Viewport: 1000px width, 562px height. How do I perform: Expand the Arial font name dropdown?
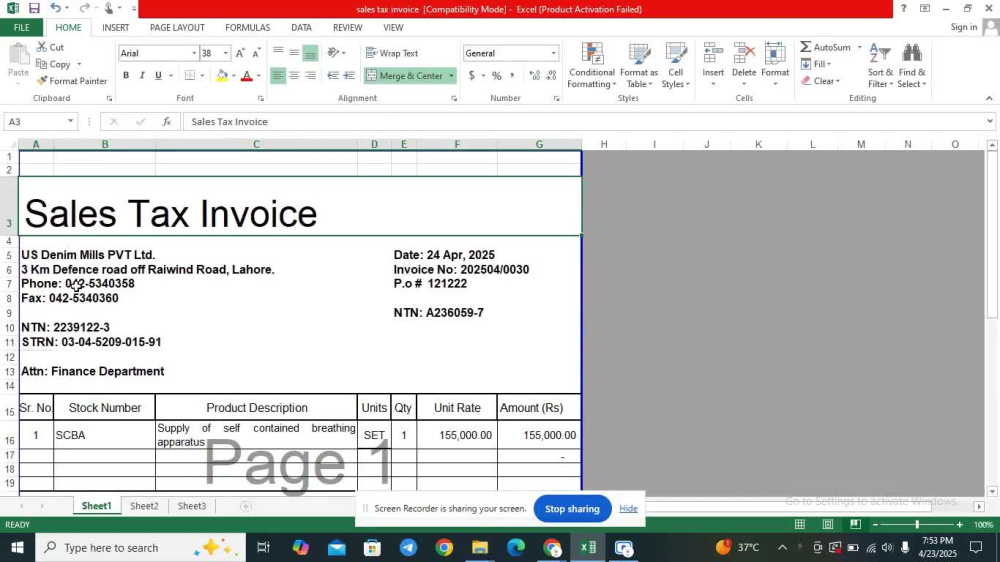click(x=194, y=53)
